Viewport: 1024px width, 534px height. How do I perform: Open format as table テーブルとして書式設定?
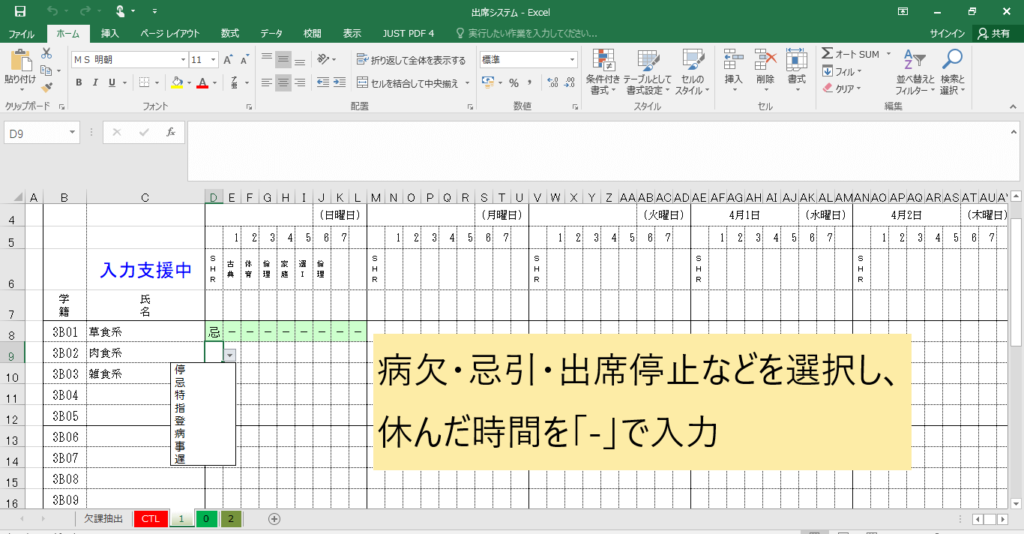coord(647,72)
